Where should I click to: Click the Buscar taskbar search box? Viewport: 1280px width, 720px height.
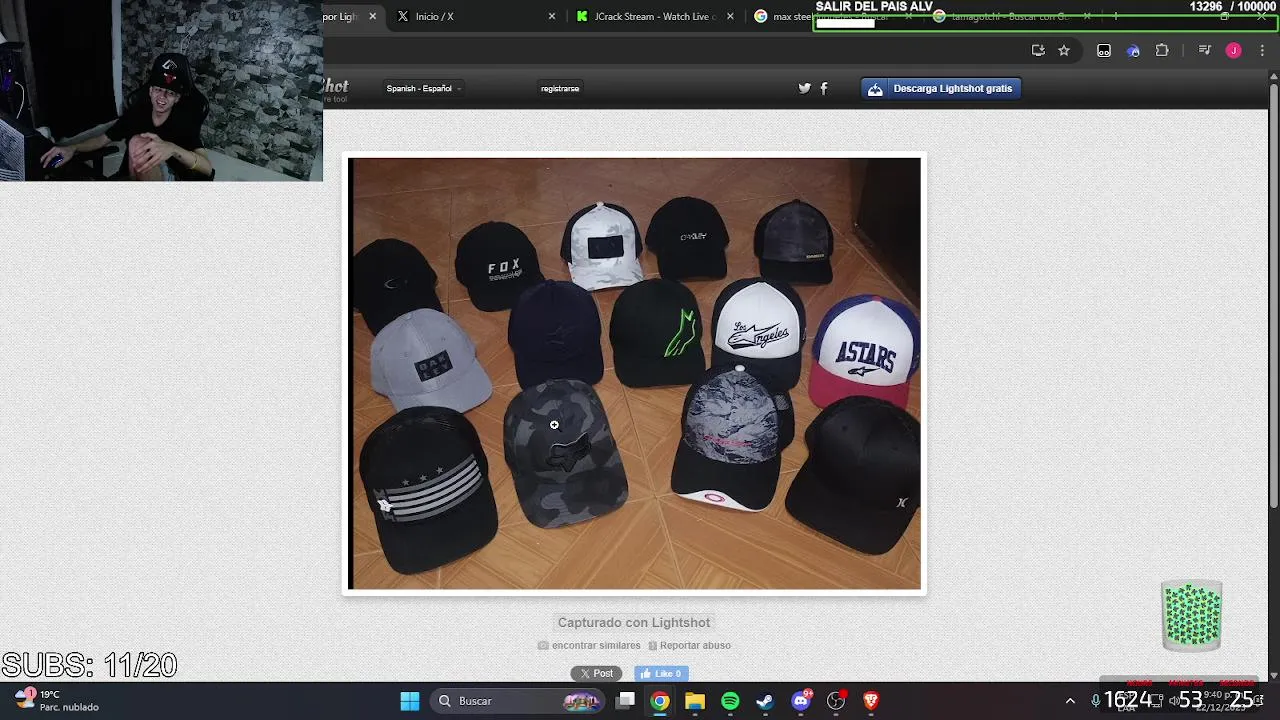click(x=519, y=701)
